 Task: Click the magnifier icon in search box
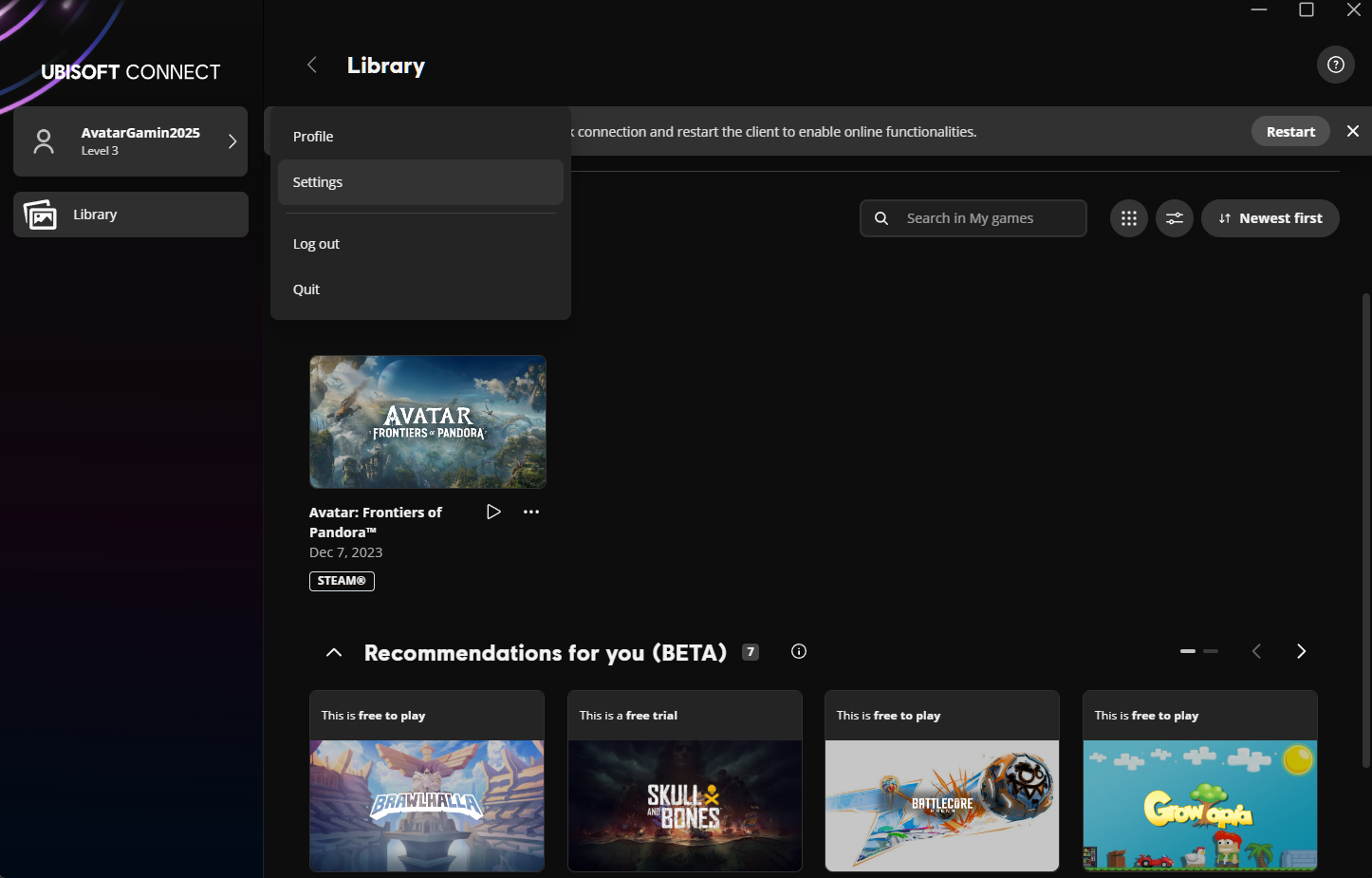pos(881,218)
